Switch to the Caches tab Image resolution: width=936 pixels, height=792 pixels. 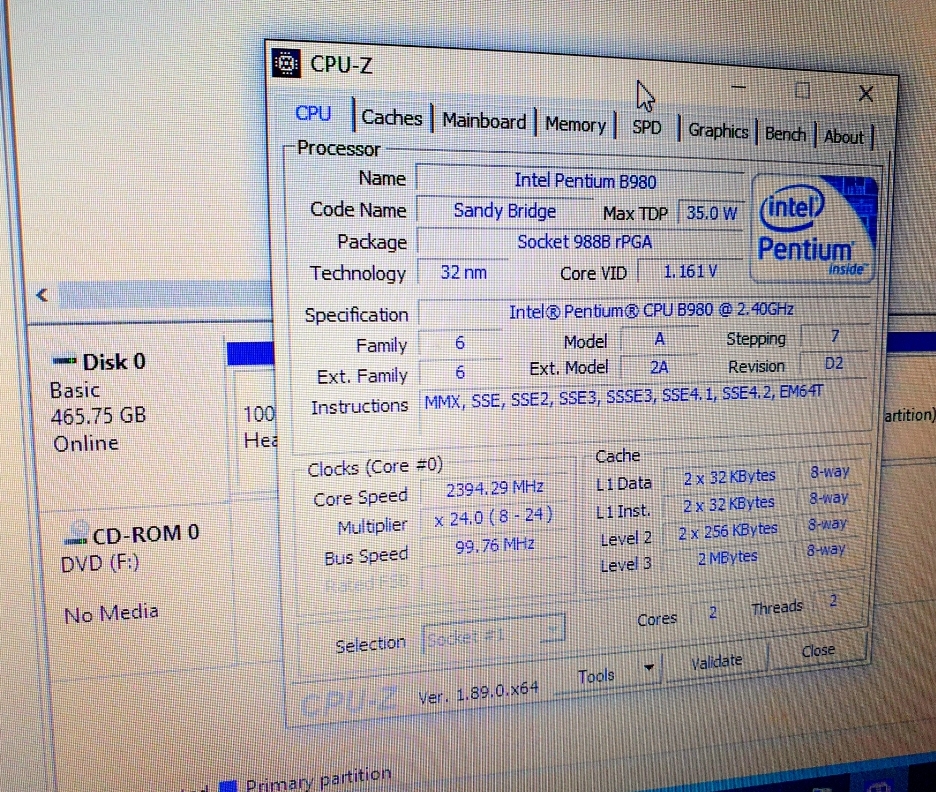[391, 117]
